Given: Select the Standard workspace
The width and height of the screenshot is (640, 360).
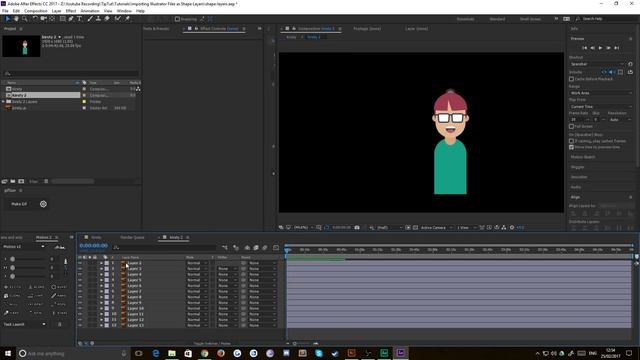Looking at the screenshot, I should point(497,19).
